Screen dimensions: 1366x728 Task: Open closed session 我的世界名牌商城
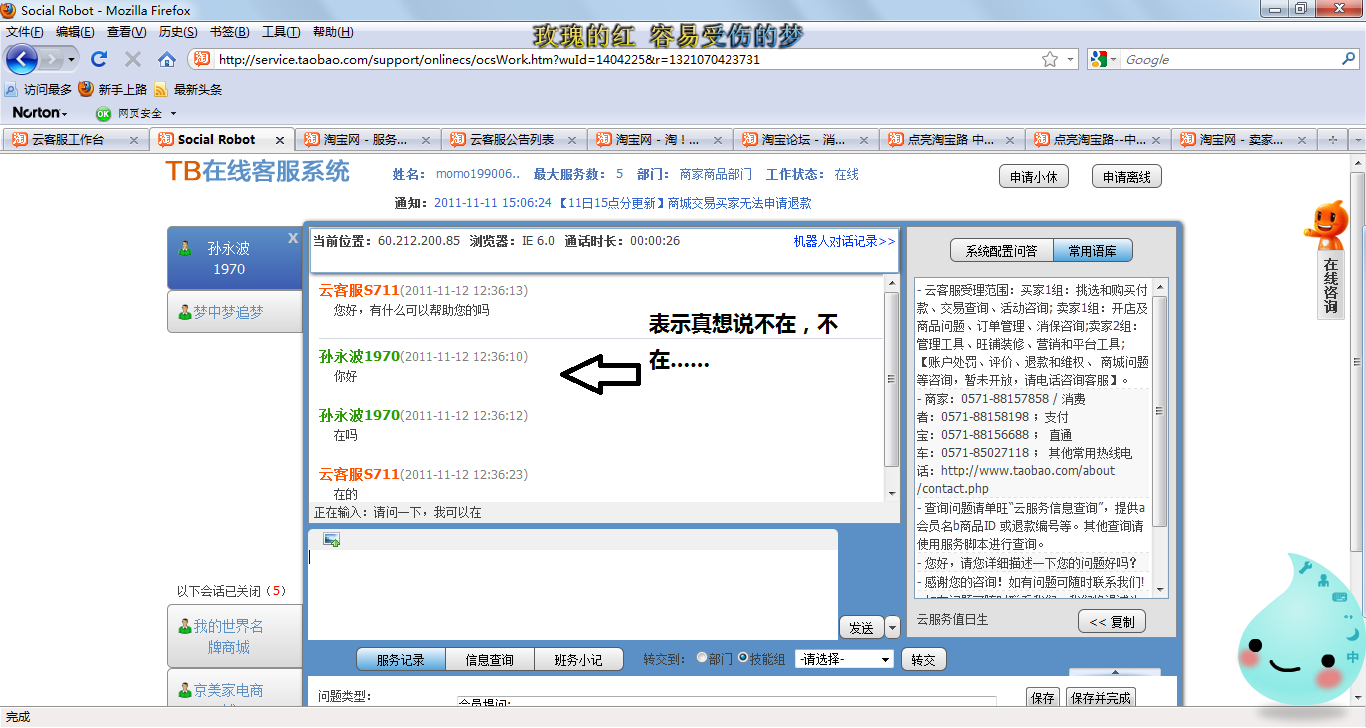coord(235,636)
